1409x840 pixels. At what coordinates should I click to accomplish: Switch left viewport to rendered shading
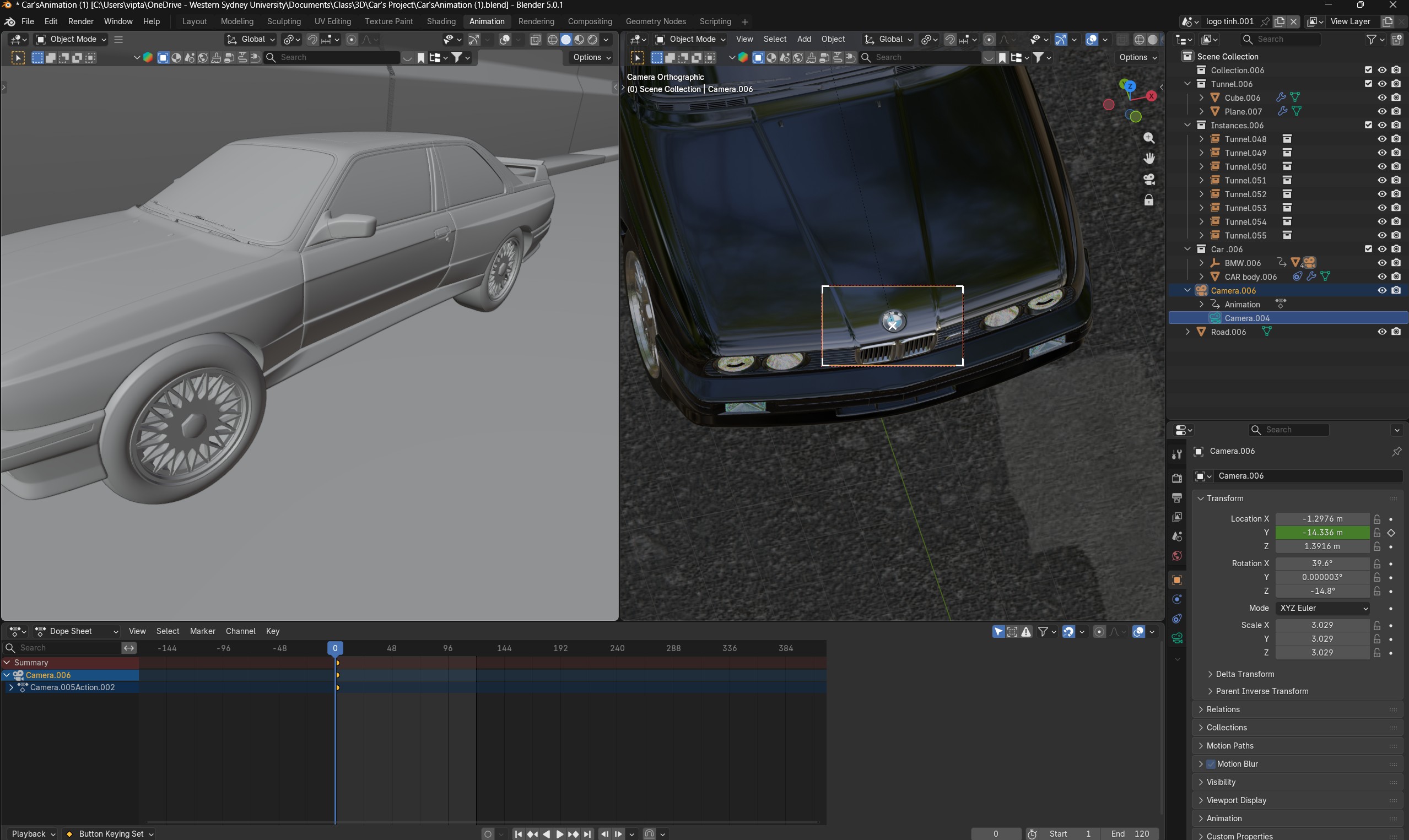click(x=592, y=40)
